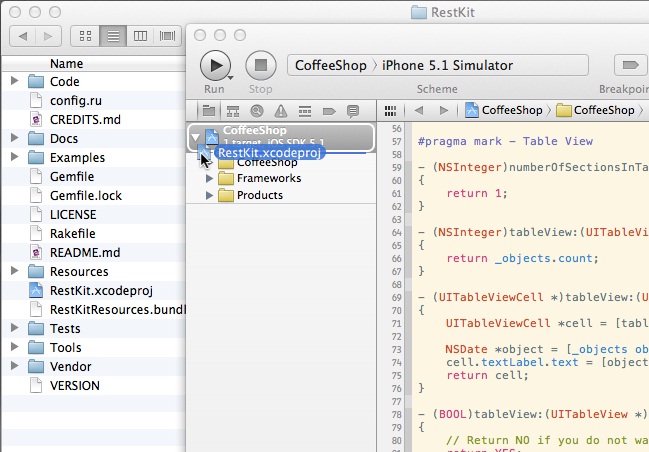Switch Finder to icon view
The height and width of the screenshot is (452, 649).
(x=86, y=36)
